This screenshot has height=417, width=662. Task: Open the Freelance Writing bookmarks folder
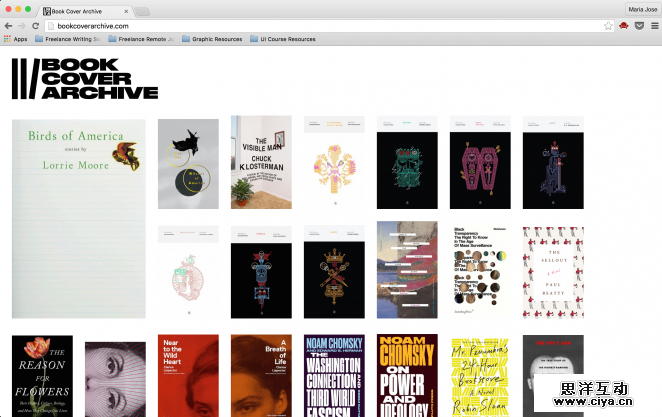[x=68, y=39]
